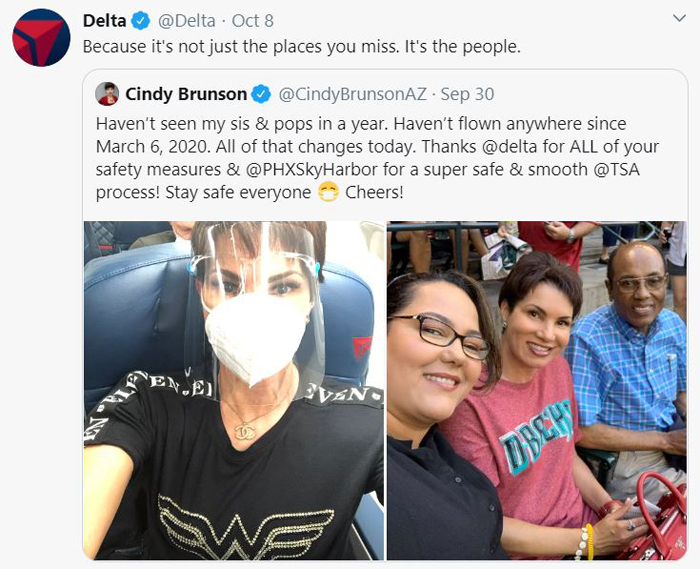The image size is (700, 569).
Task: Click the Delta verified badge icon
Action: (141, 21)
